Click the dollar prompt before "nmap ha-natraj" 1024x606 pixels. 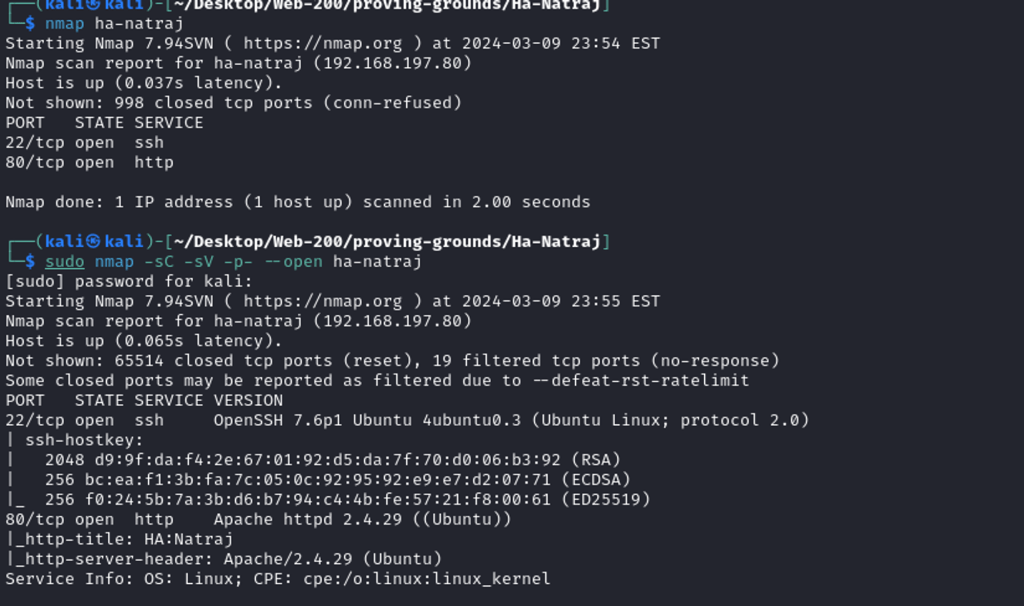[31, 23]
